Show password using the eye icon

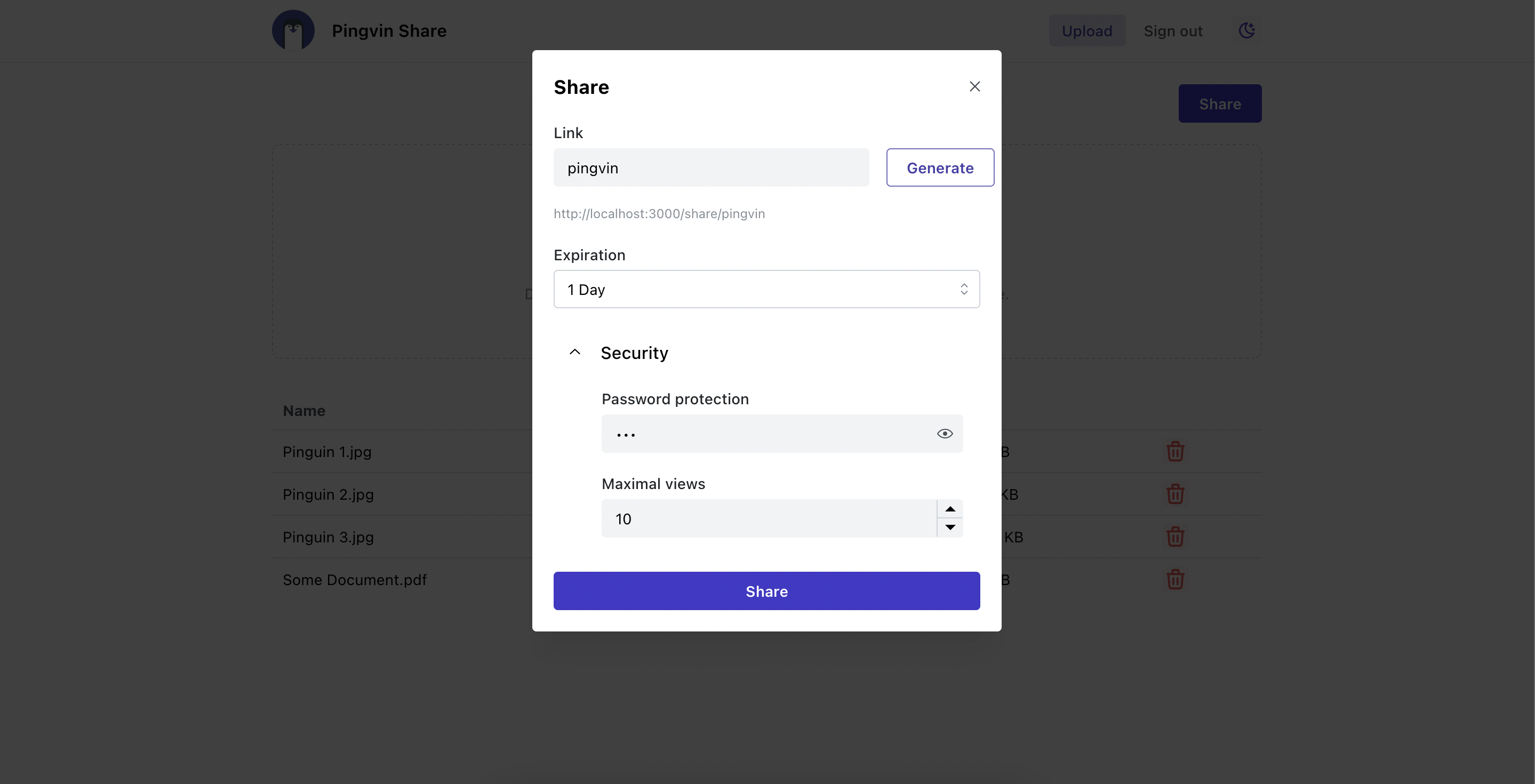coord(945,434)
